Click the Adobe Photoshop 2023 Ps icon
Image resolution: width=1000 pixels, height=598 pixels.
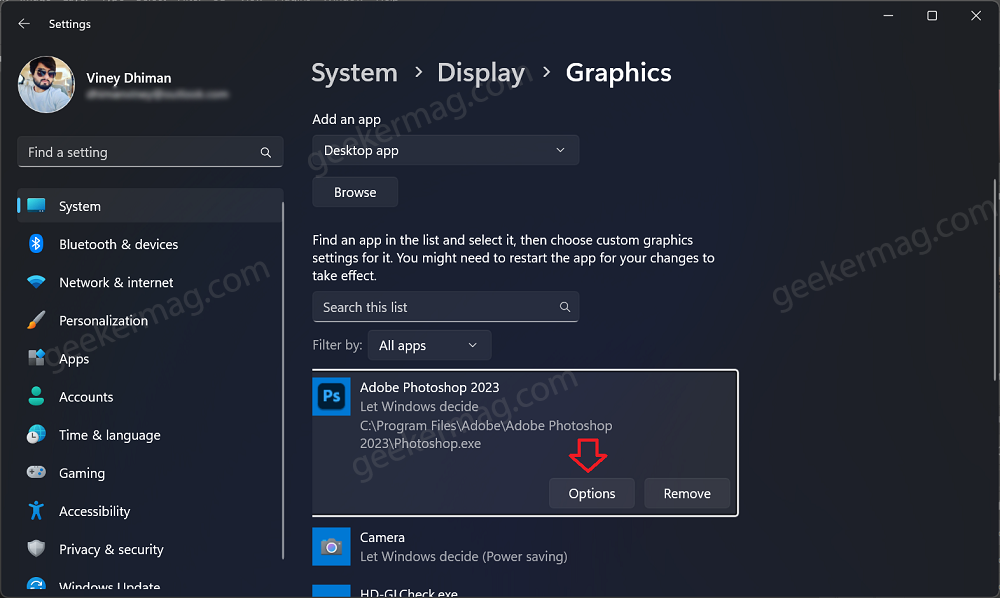pos(331,396)
